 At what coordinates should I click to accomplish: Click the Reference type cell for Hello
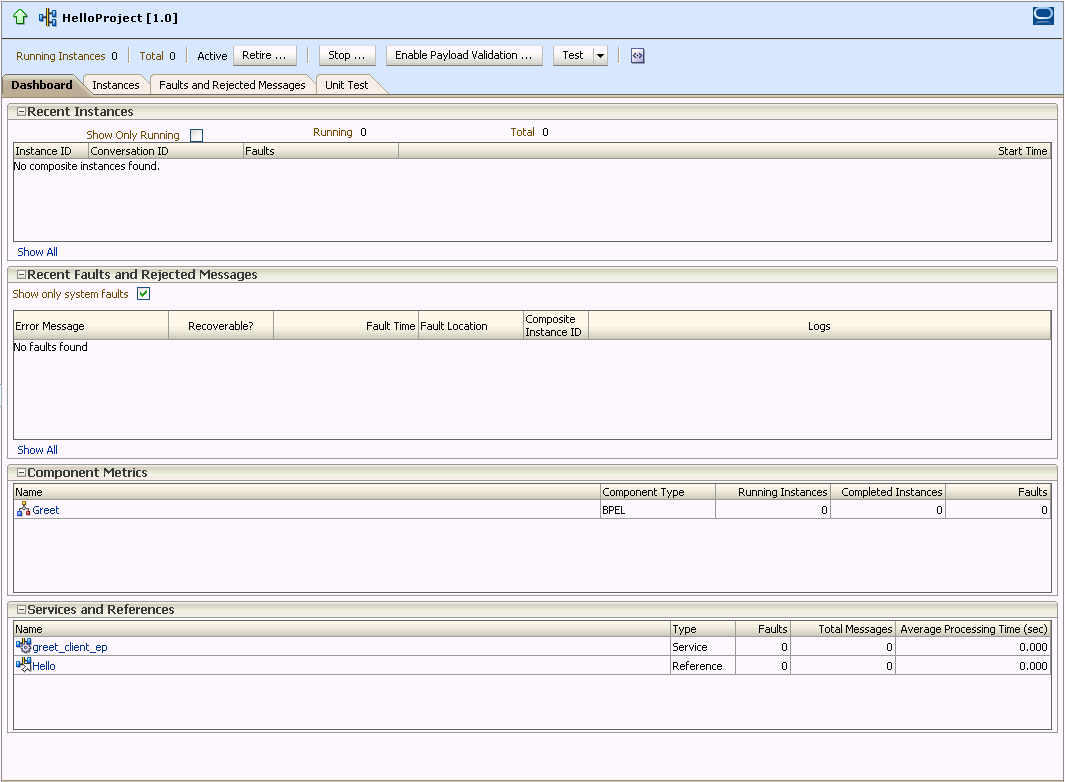[x=703, y=666]
